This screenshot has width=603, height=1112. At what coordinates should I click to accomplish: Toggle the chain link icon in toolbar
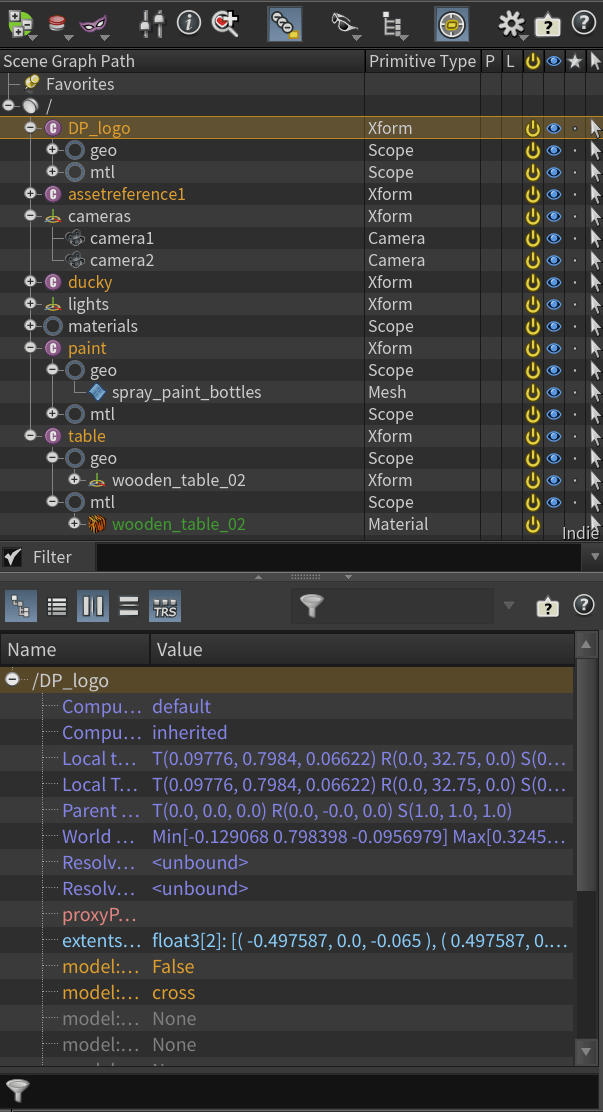coord(285,23)
